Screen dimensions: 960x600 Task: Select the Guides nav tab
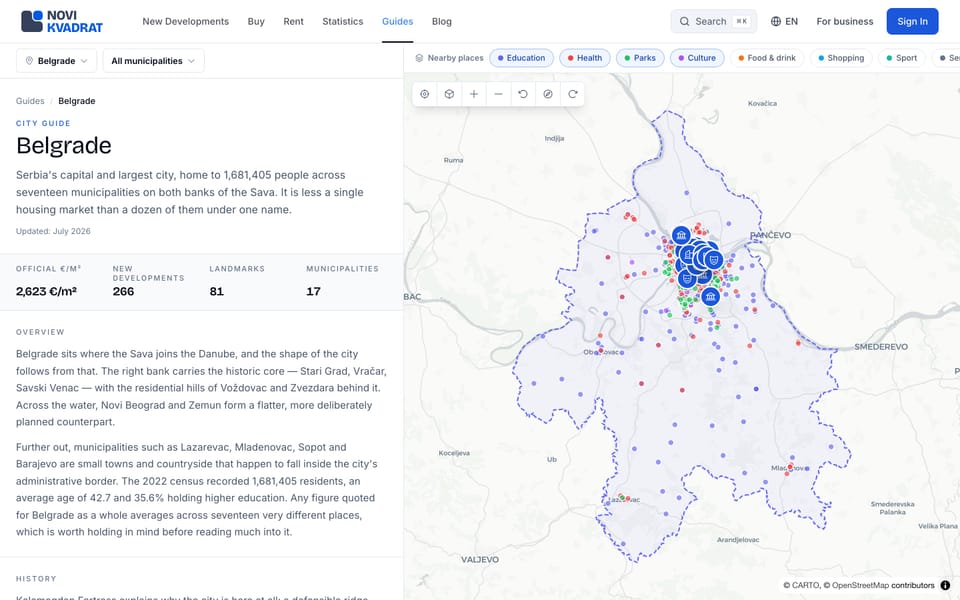point(397,21)
